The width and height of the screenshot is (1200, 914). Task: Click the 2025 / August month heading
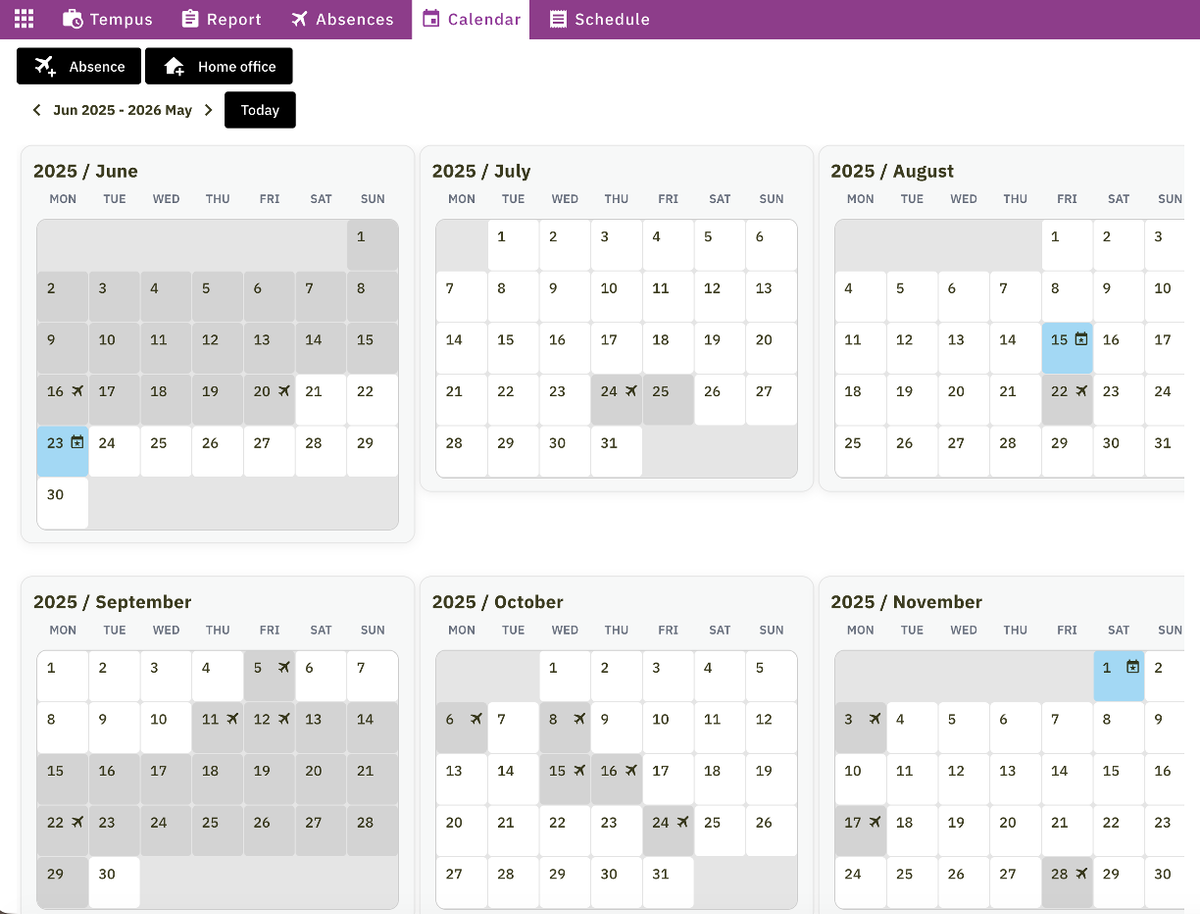click(x=892, y=171)
